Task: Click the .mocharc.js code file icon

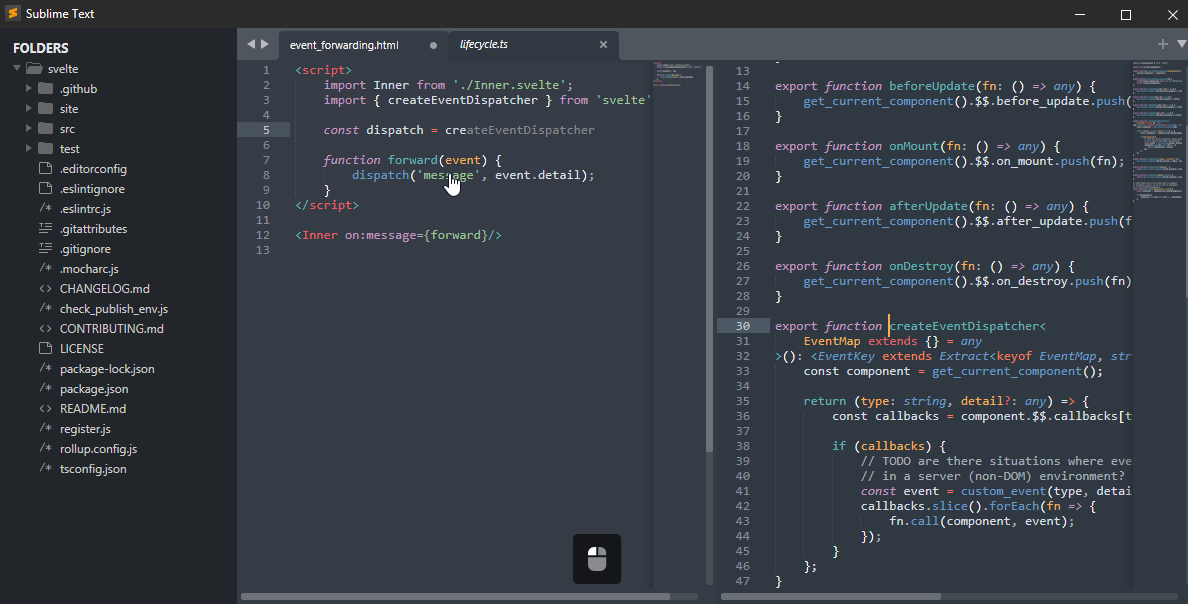Action: click(45, 268)
